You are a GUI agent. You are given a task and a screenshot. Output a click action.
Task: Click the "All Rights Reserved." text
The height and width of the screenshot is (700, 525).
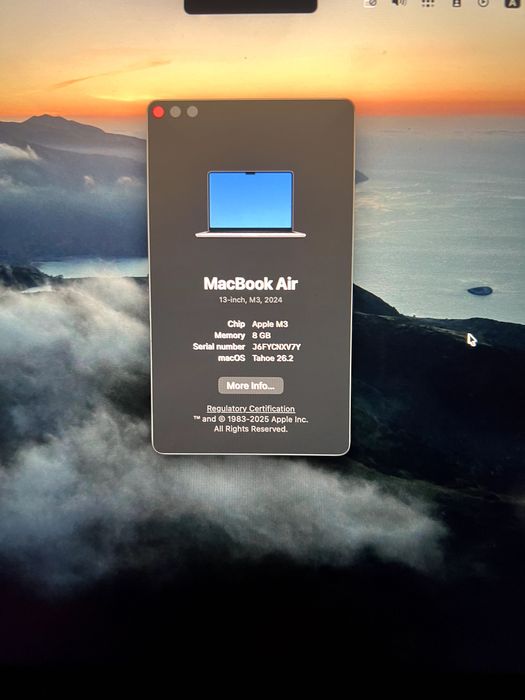[x=250, y=429]
